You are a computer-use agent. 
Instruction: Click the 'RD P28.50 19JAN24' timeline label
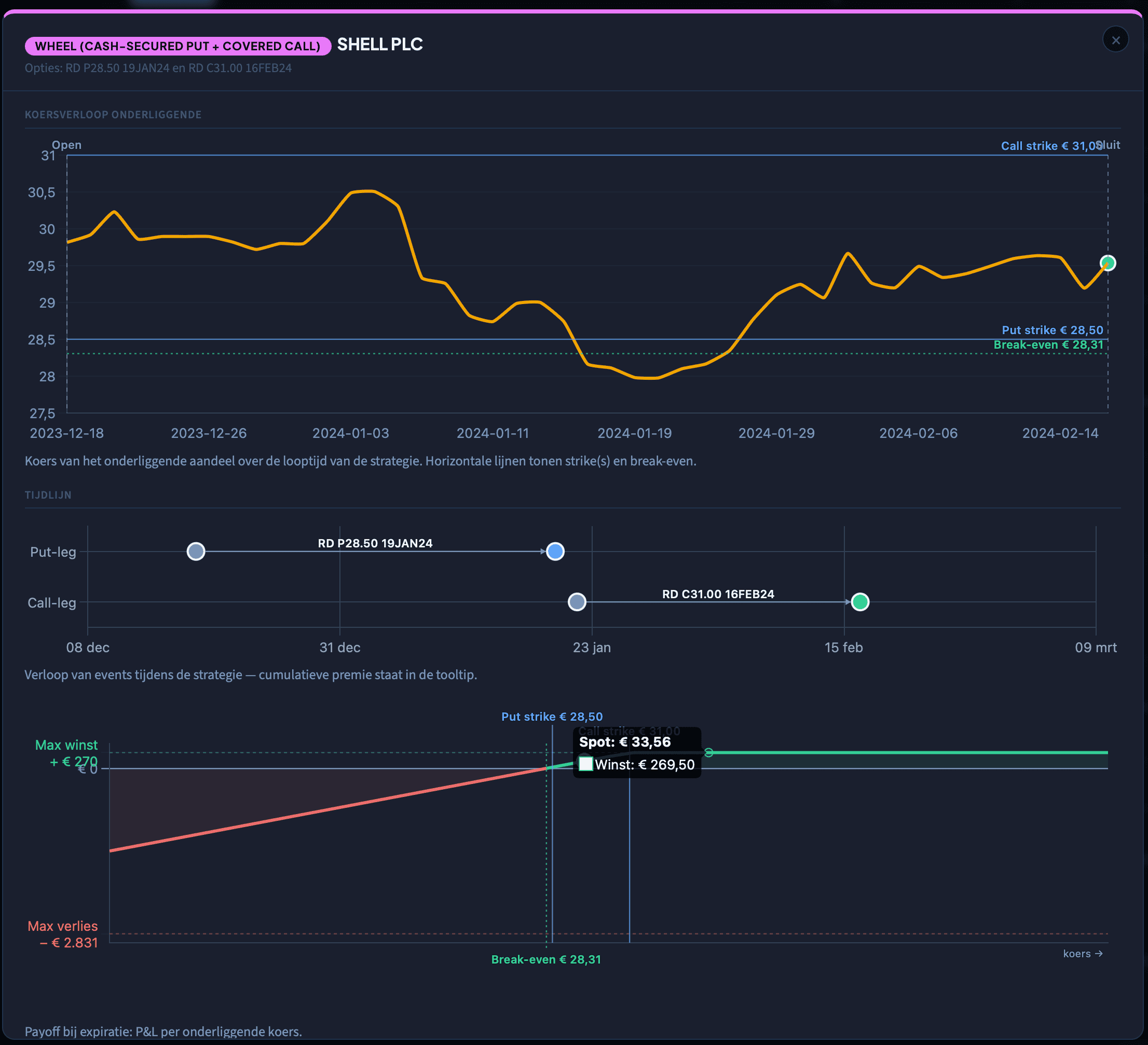pyautogui.click(x=375, y=543)
